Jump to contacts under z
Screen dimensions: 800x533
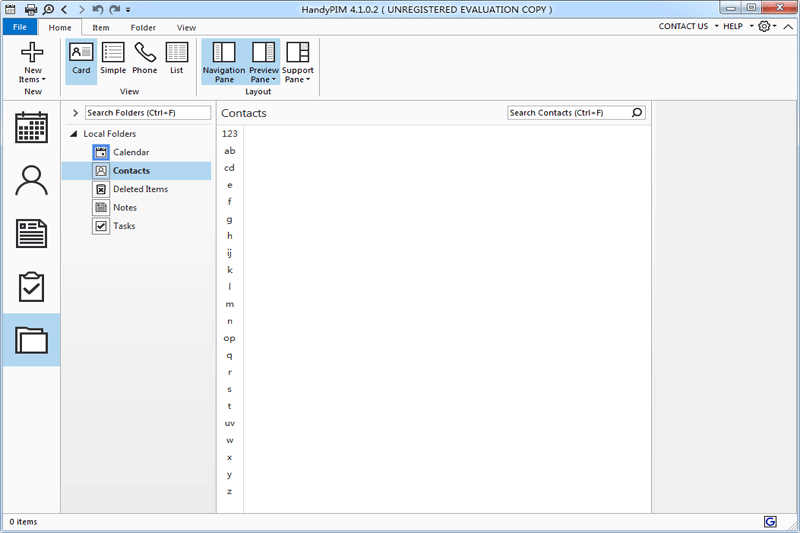[x=230, y=491]
